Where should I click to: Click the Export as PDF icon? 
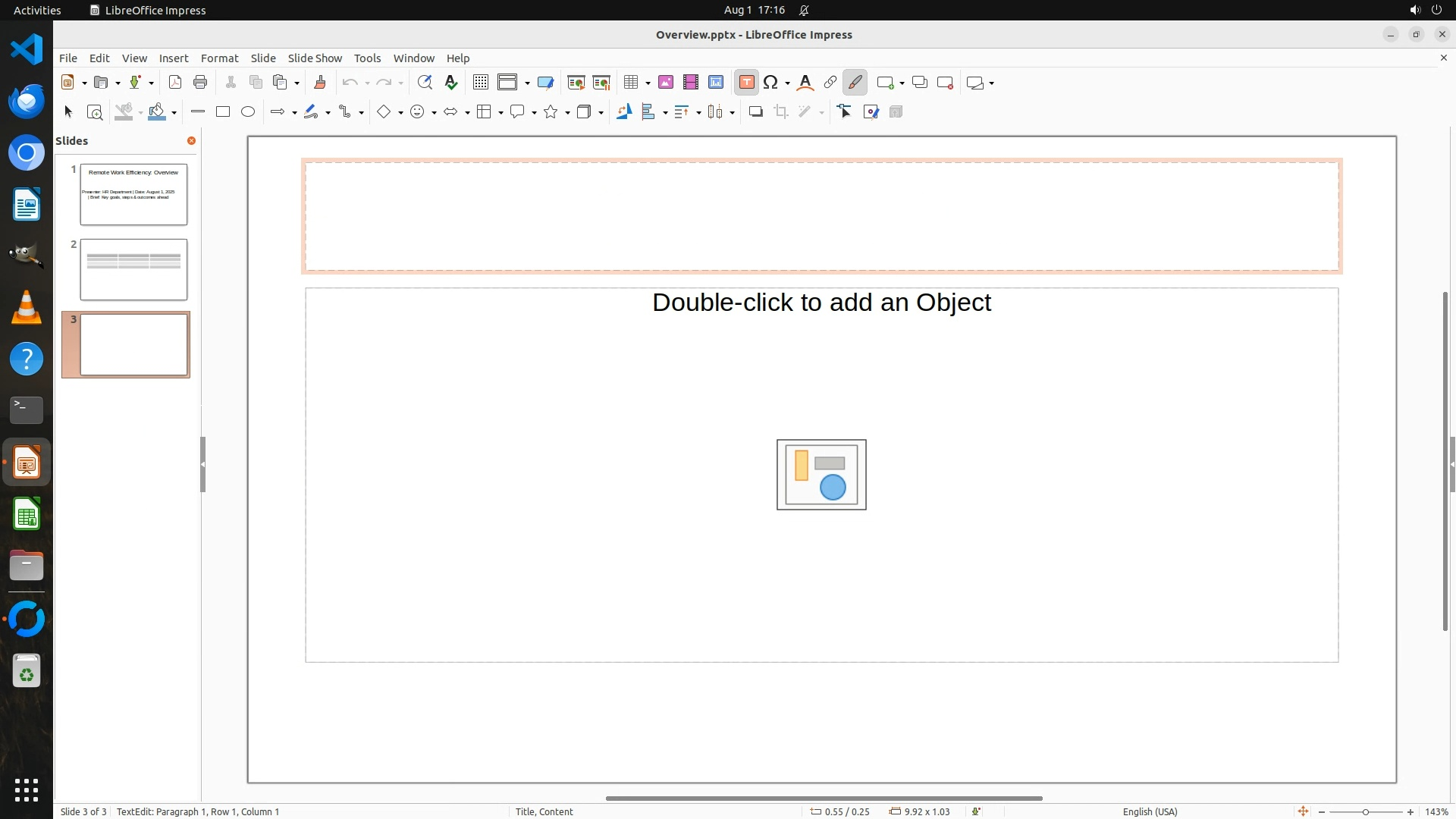(175, 83)
